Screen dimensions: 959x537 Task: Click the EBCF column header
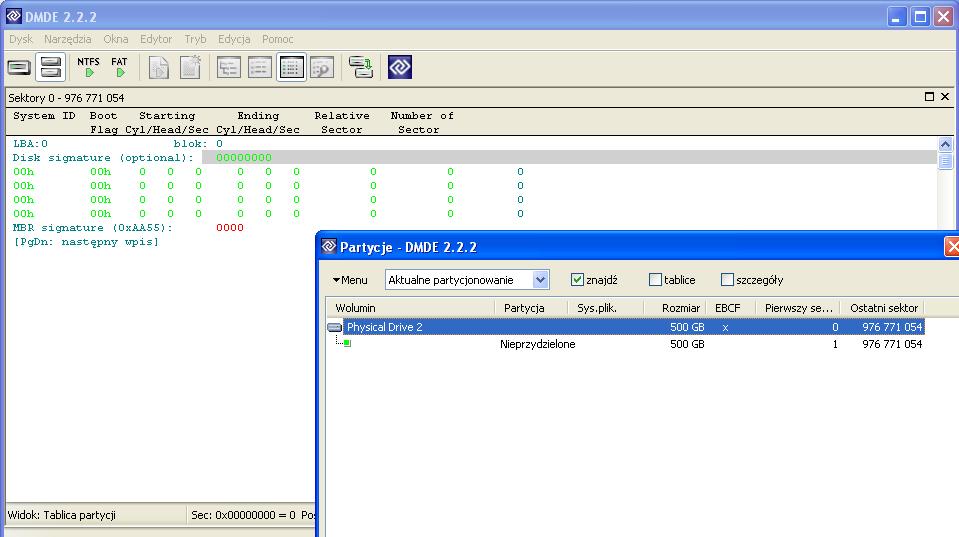coord(730,308)
